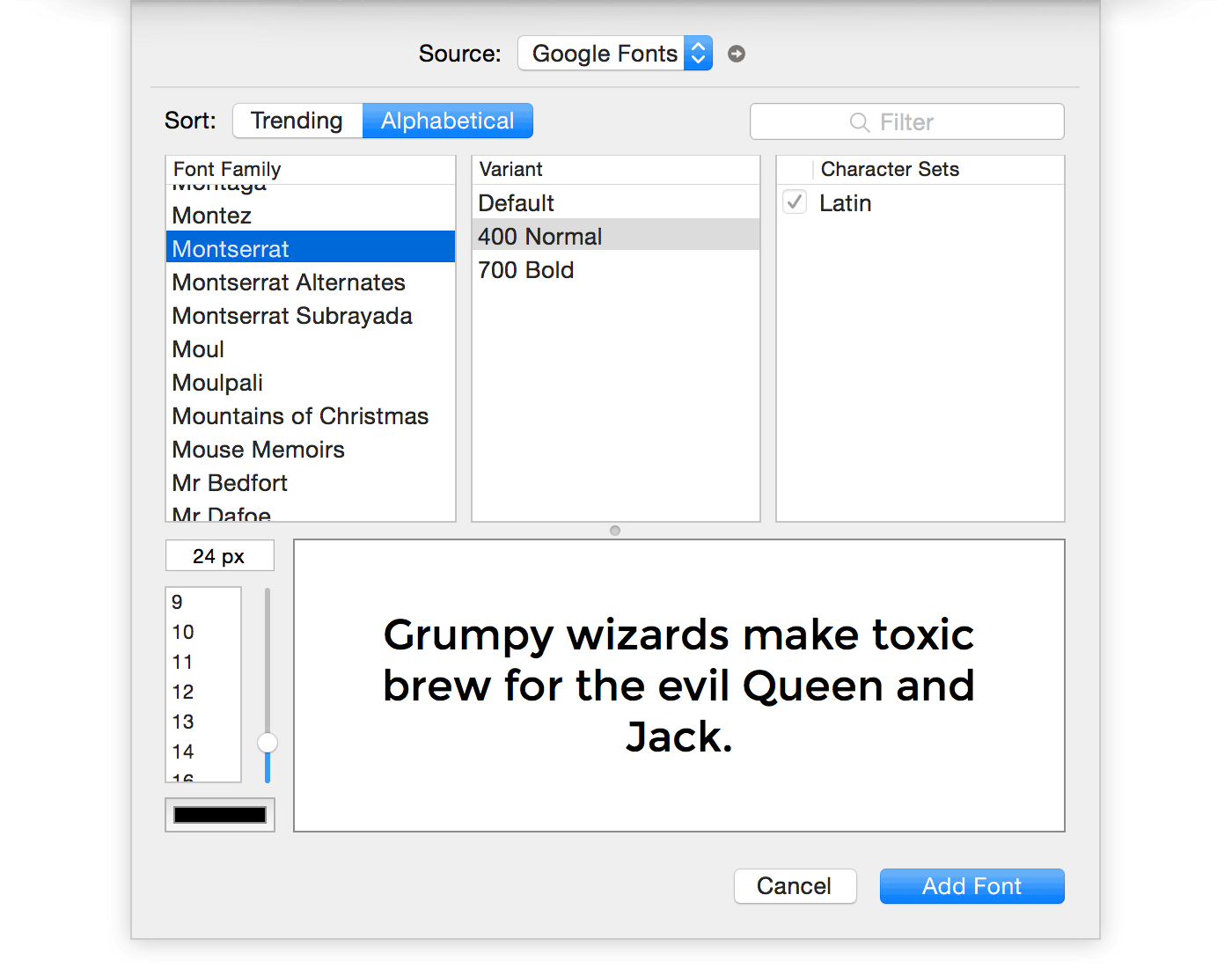Viewport: 1232px width, 968px height.
Task: Toggle the Latin character set checkbox
Action: click(795, 202)
